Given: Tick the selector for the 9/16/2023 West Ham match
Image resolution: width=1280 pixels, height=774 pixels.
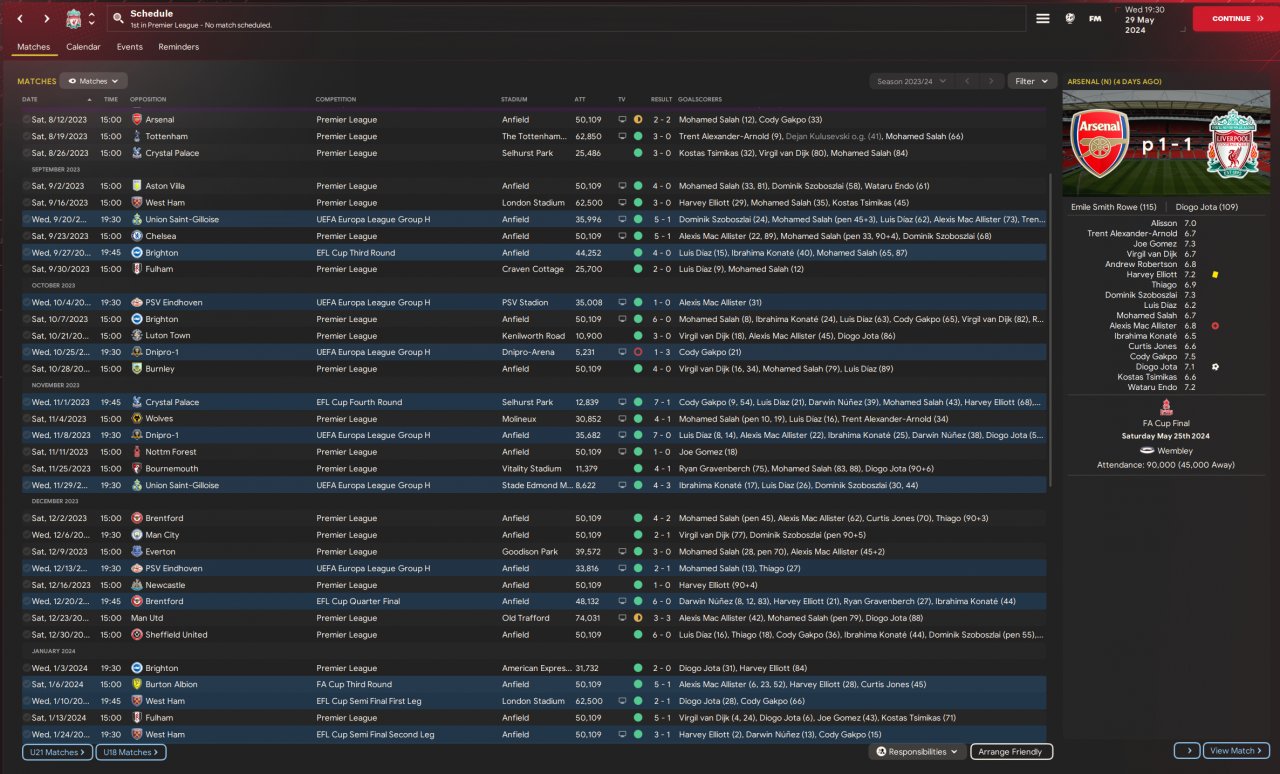Looking at the screenshot, I should point(26,203).
